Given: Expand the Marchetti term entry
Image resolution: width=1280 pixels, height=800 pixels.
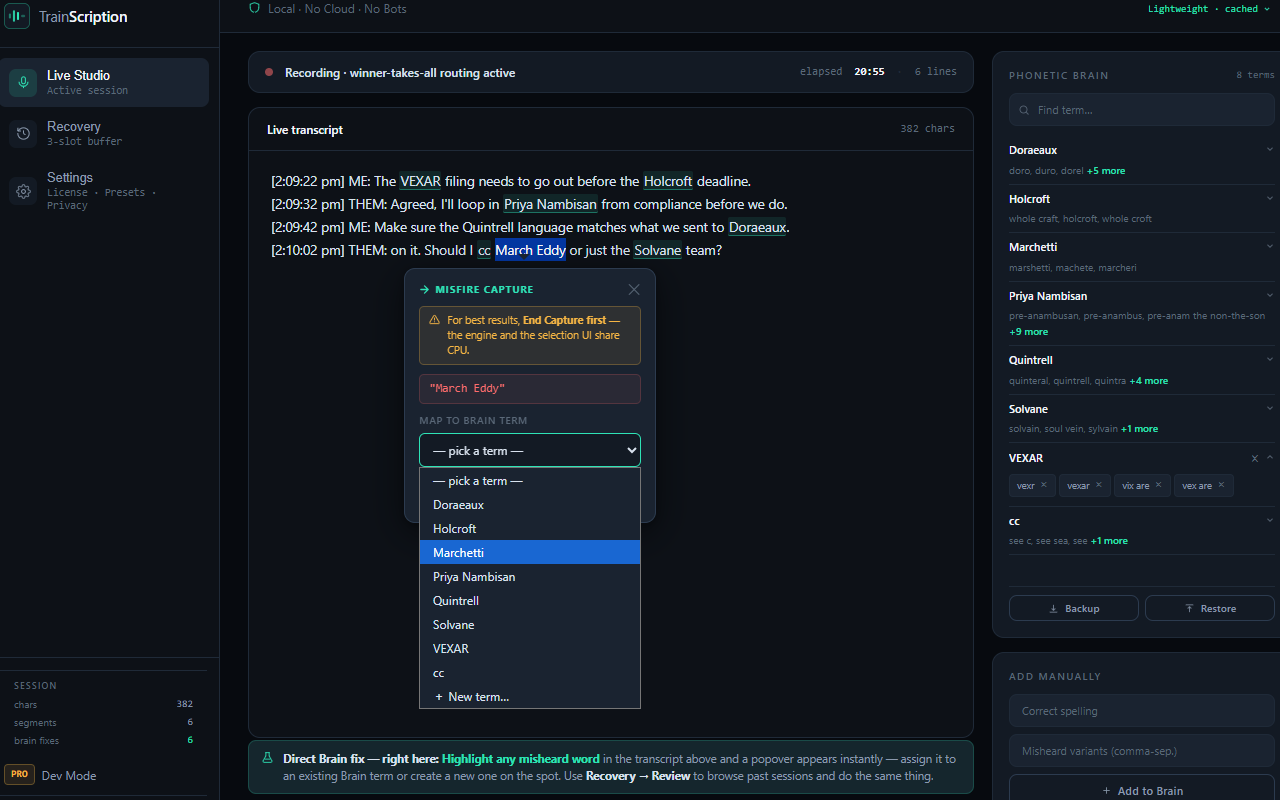Looking at the screenshot, I should tap(1270, 246).
